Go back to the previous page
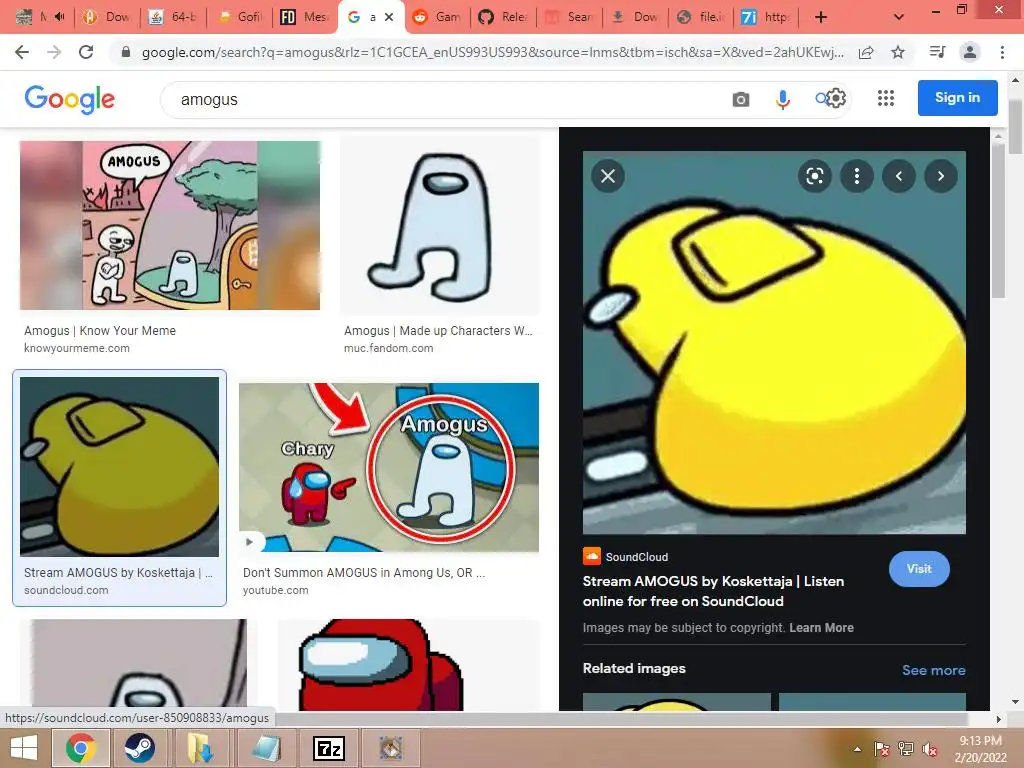This screenshot has height=768, width=1024. tap(22, 52)
